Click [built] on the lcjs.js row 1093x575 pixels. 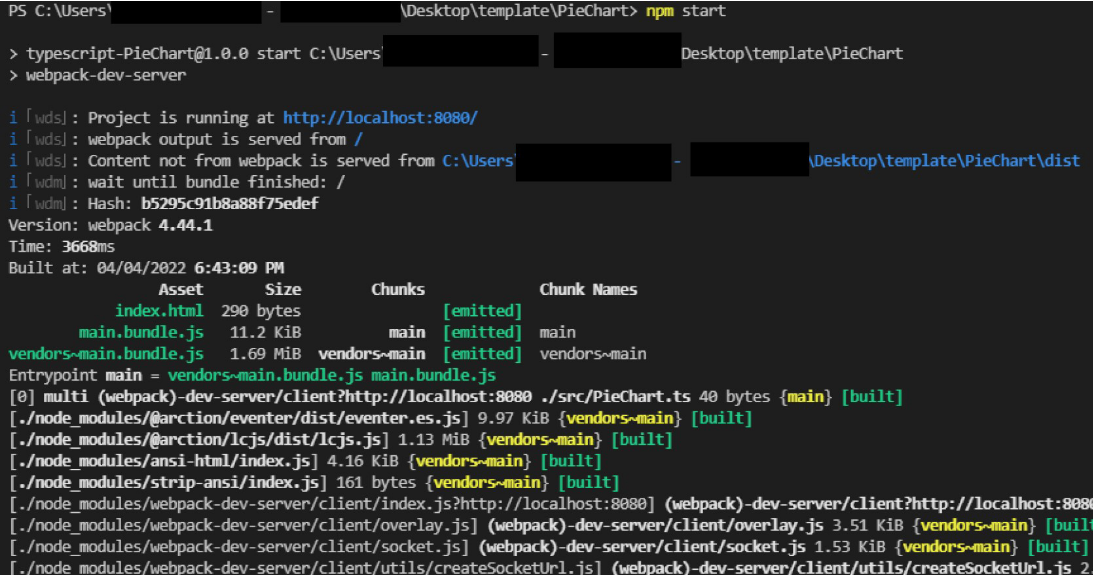click(641, 440)
